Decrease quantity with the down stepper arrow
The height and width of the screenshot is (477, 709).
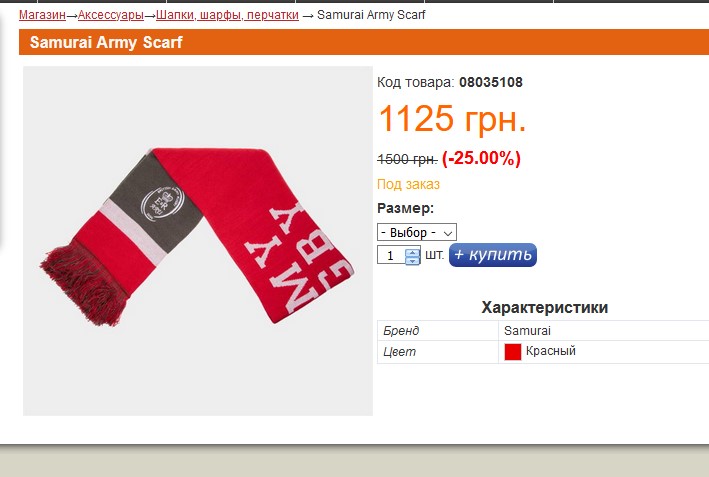[x=412, y=260]
